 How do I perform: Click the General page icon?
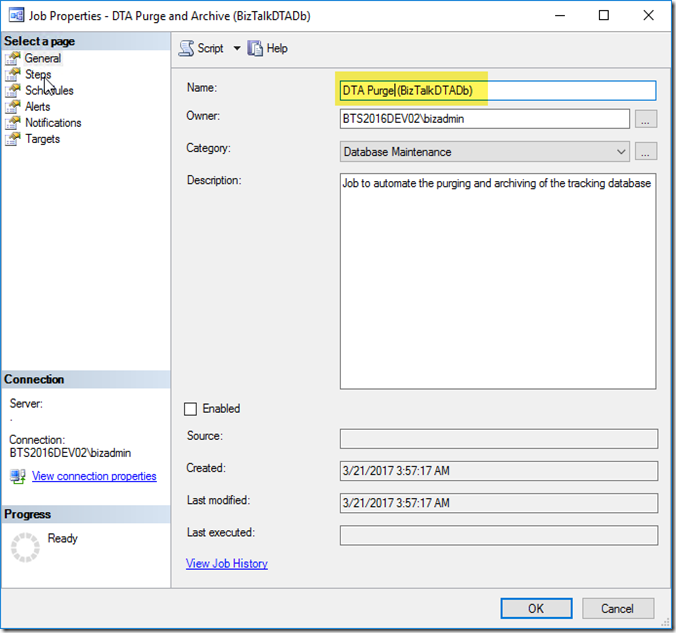click(13, 58)
